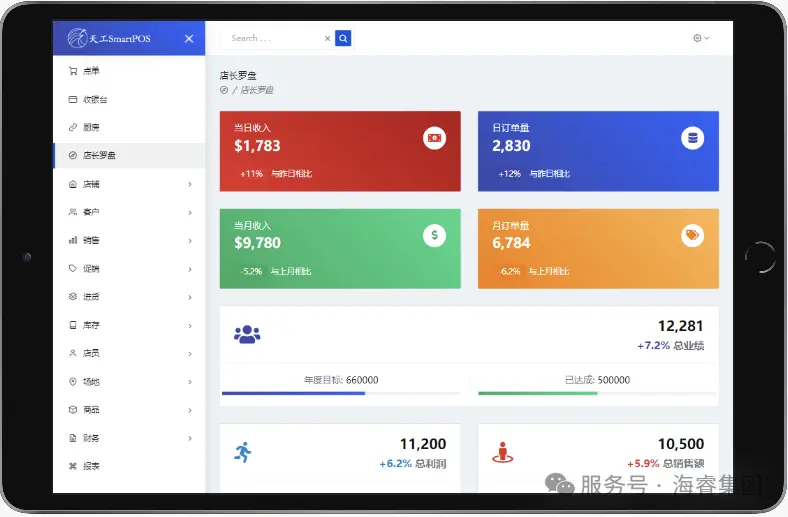Viewport: 788px width, 517px height.
Task: Open the settings gear dropdown
Action: pyautogui.click(x=701, y=38)
